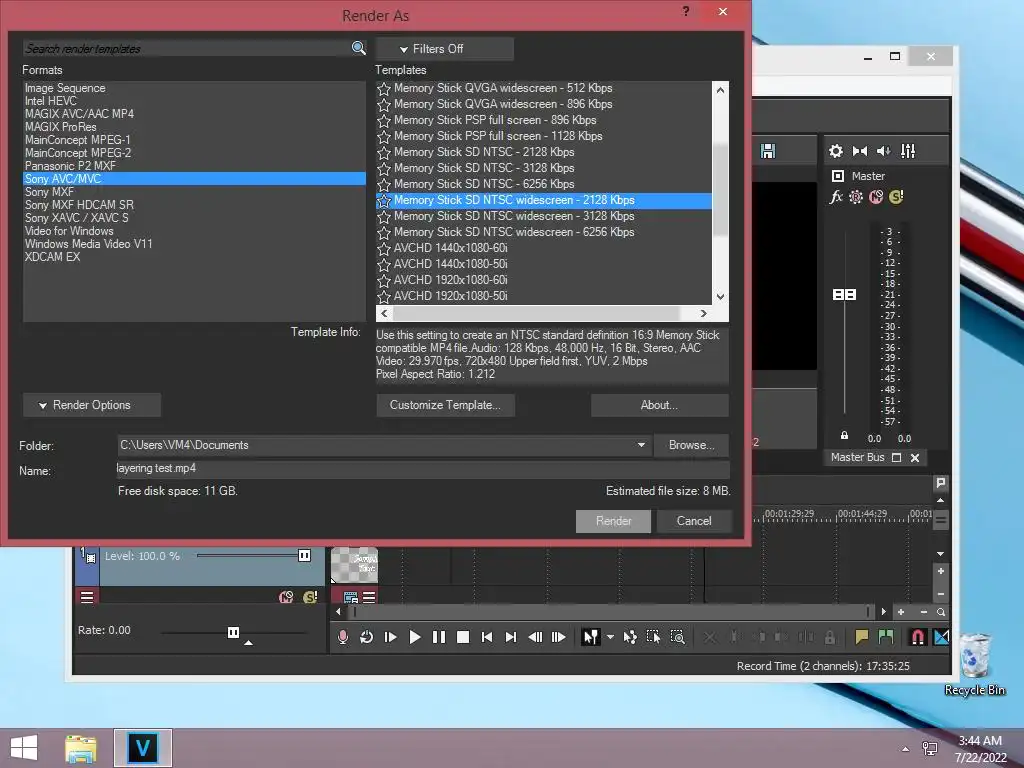
Task: Select the Zoom Edit tool
Action: click(678, 637)
